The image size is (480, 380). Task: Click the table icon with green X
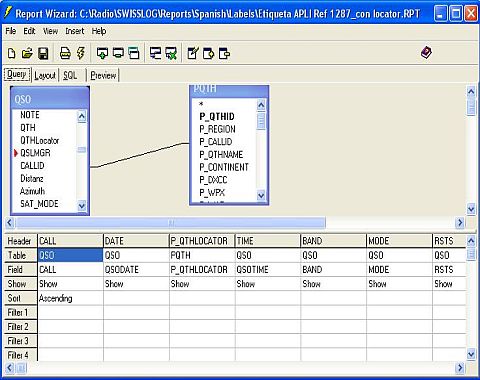coord(171,53)
